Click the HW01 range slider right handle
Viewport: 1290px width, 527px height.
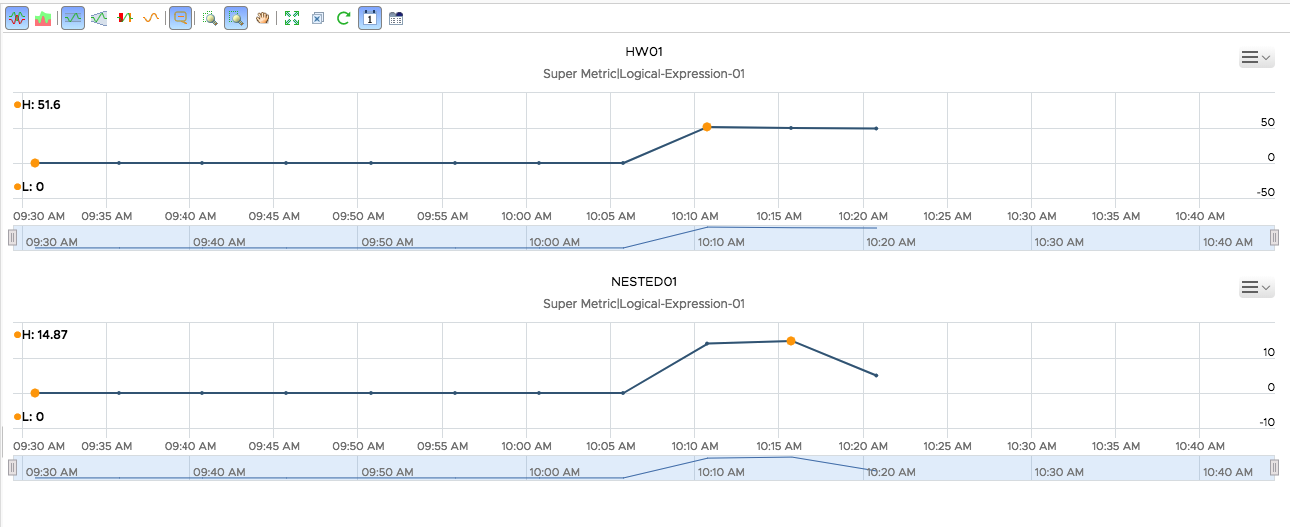[x=1274, y=237]
